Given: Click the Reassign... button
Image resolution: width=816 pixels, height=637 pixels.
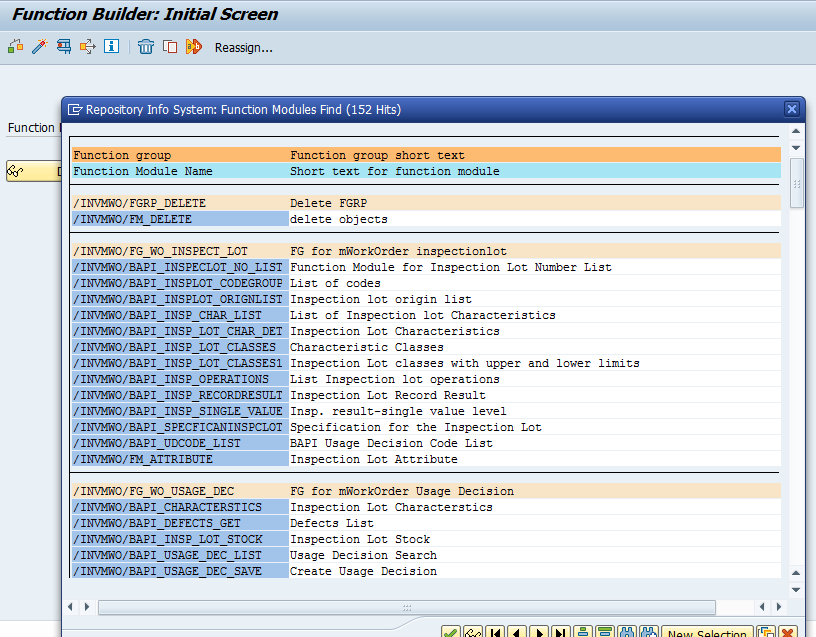Looking at the screenshot, I should [x=245, y=46].
